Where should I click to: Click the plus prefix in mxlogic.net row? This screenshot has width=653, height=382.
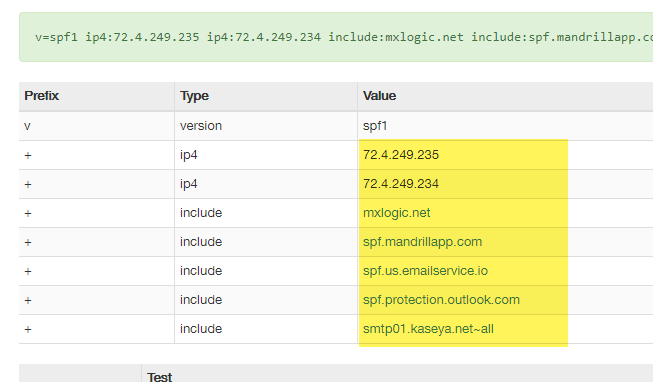28,213
